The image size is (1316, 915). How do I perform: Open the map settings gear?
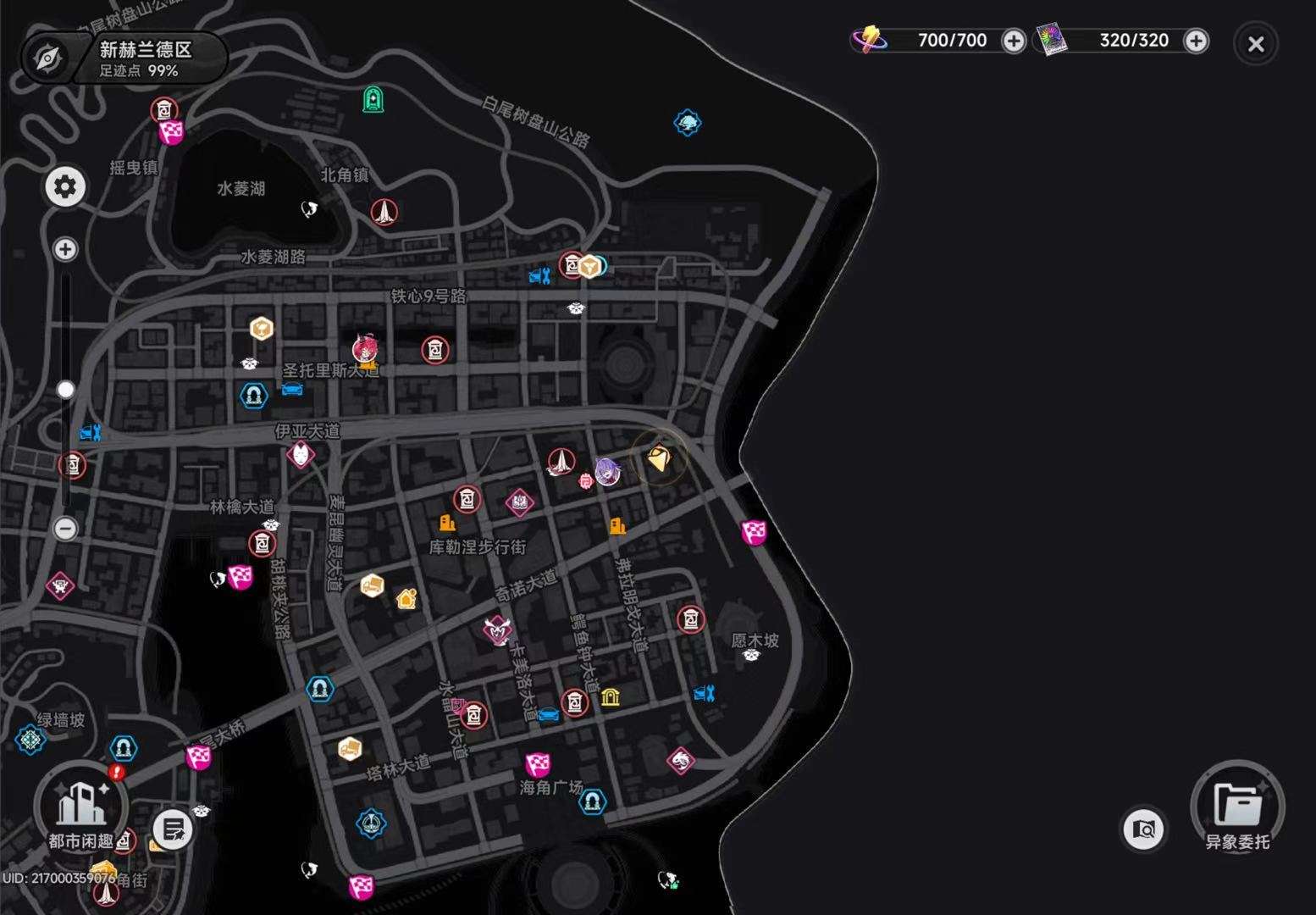[x=65, y=186]
